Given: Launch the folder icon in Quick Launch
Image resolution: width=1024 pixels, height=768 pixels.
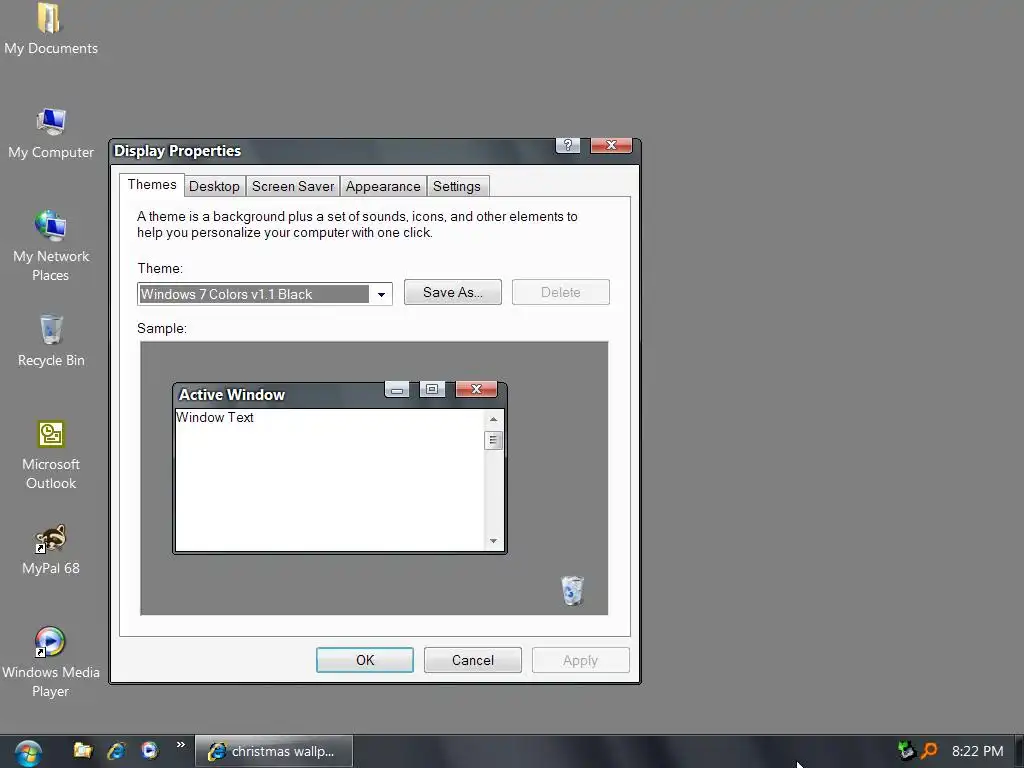Looking at the screenshot, I should click(82, 750).
